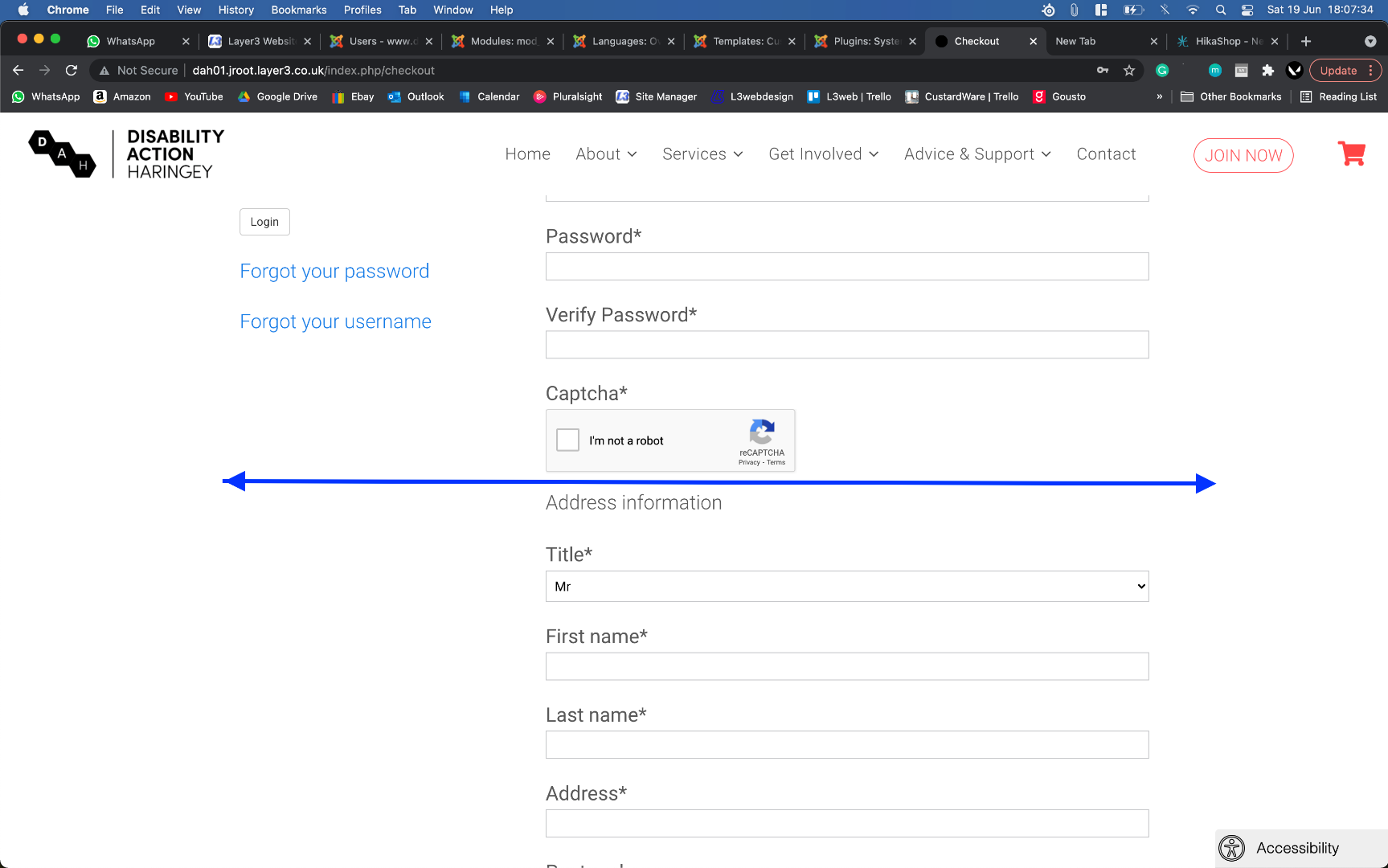Open the Chrome extensions puzzle icon
The image size is (1388, 868).
coord(1268,71)
